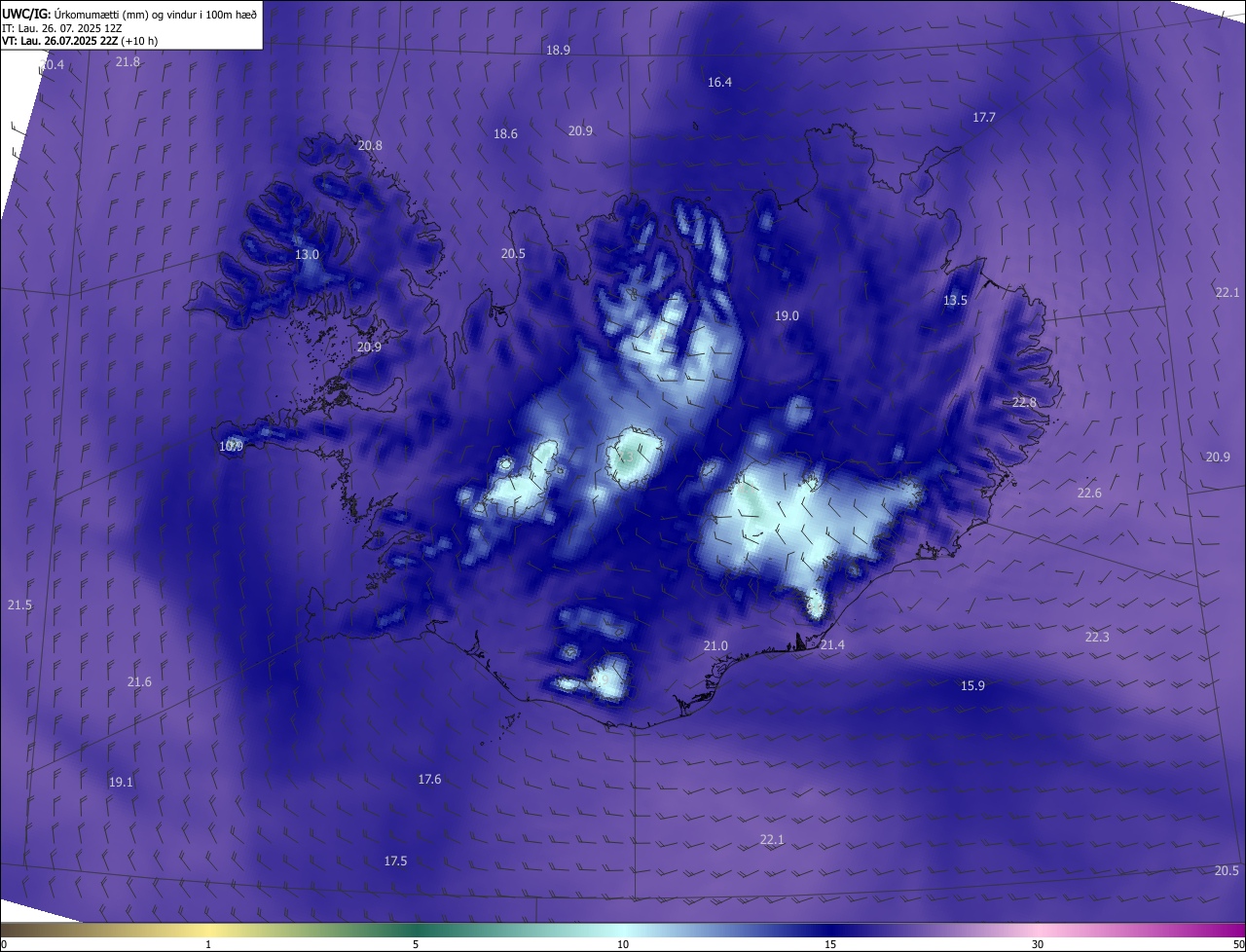This screenshot has width=1246, height=952.
Task: Click the 20.9 label right of 18.6
Action: click(580, 130)
